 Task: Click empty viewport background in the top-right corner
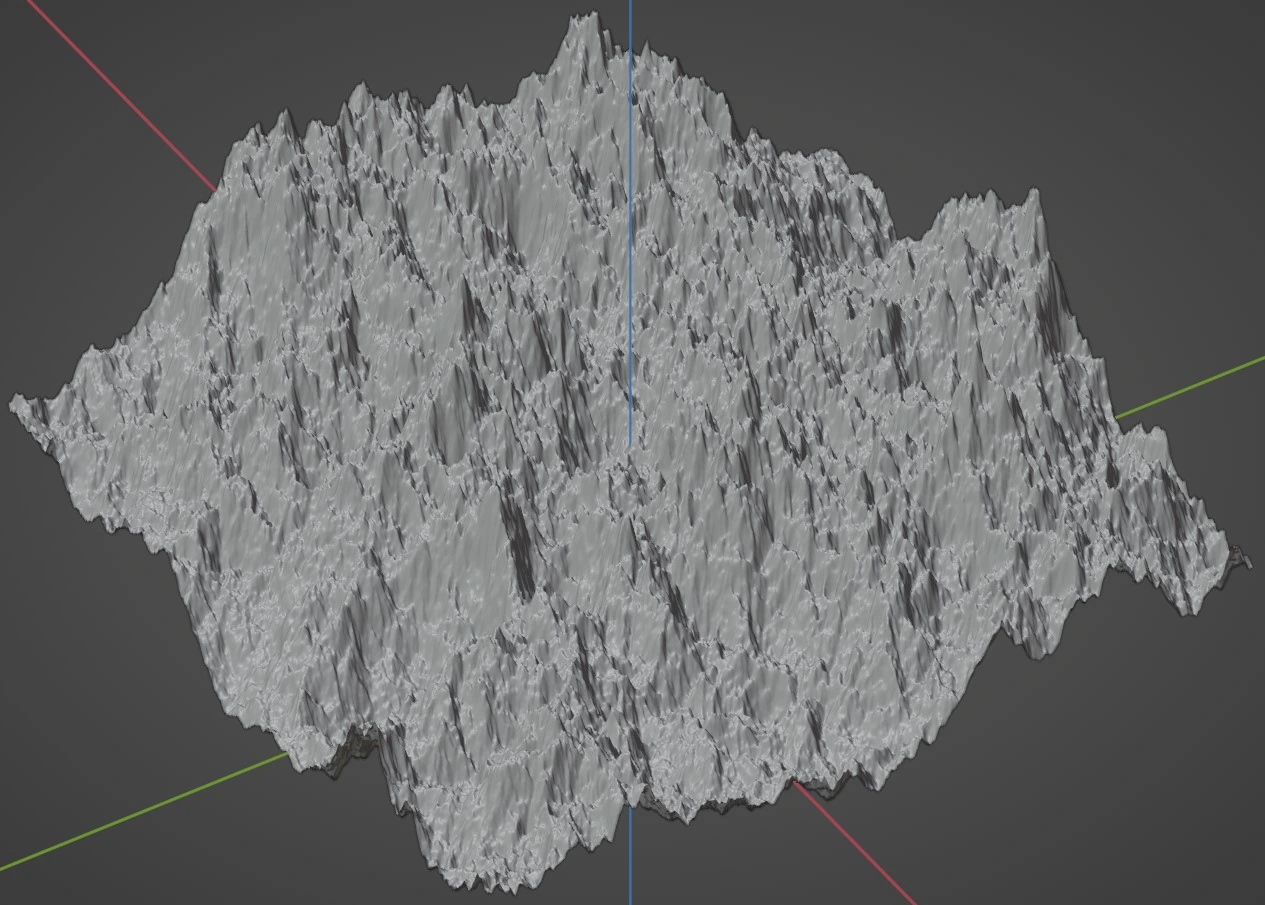point(1150,80)
